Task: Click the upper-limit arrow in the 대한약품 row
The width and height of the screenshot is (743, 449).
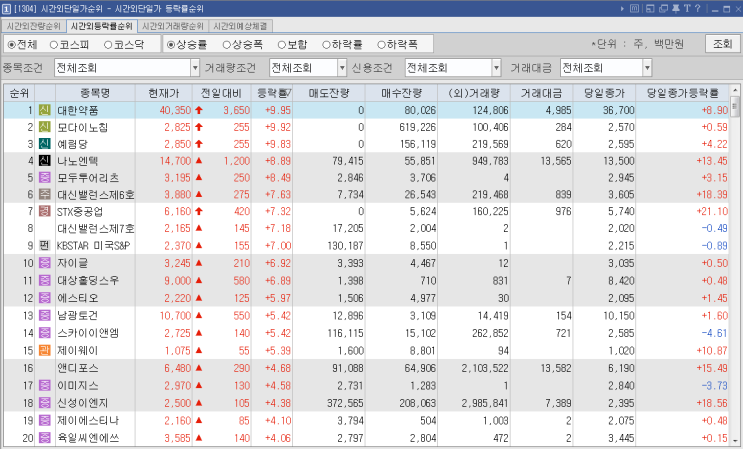Action: [x=199, y=110]
